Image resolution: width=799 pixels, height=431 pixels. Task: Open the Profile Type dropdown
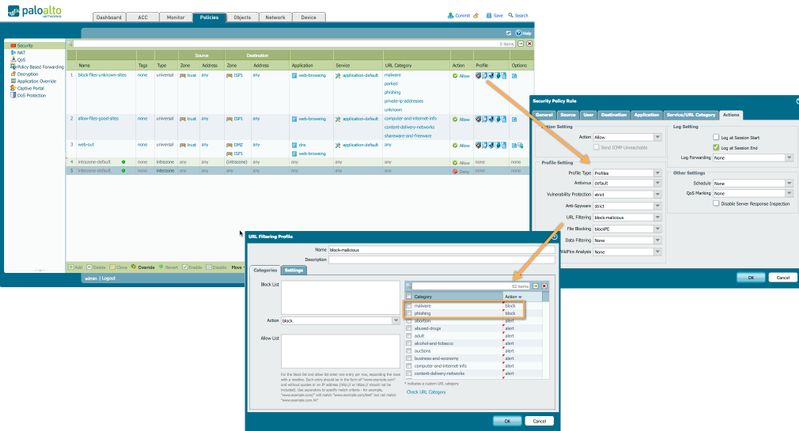tap(658, 173)
